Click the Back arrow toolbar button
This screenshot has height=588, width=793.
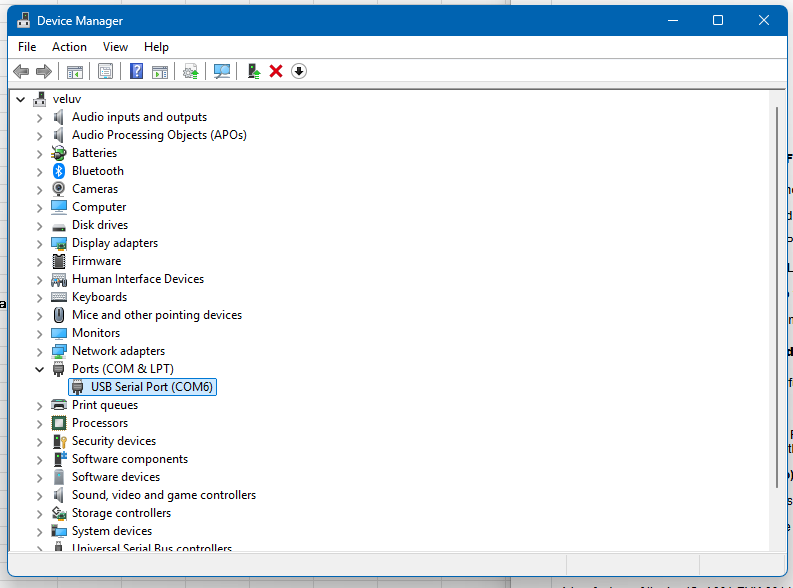coord(21,71)
